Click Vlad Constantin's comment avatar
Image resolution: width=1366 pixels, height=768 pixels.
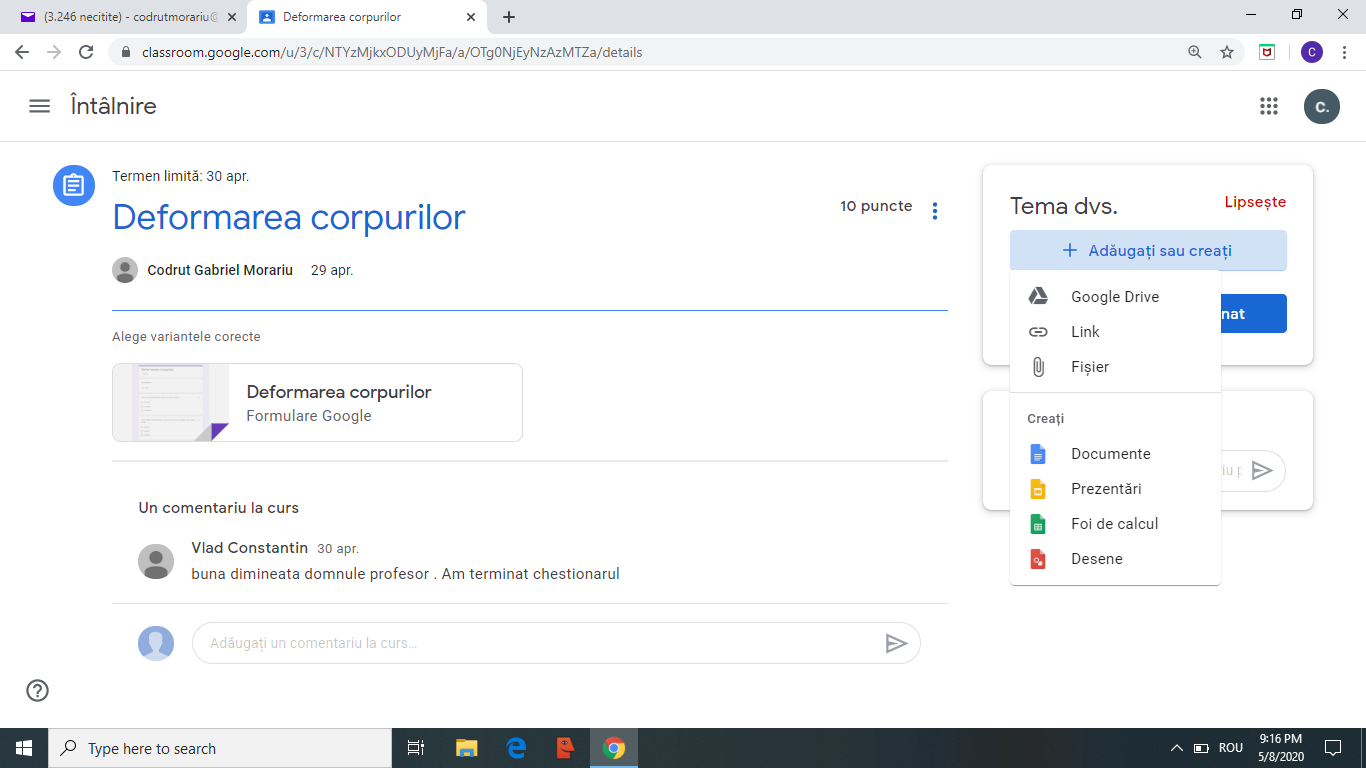click(156, 561)
